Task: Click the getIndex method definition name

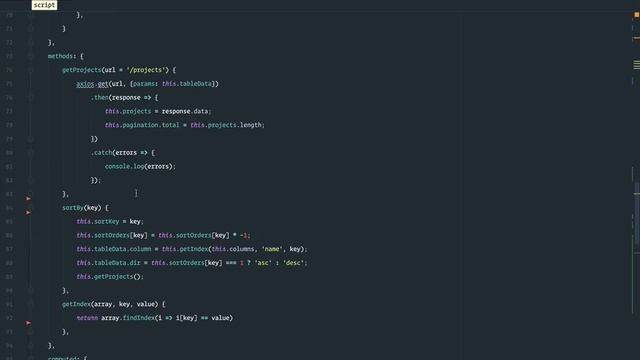Action: tap(76, 304)
